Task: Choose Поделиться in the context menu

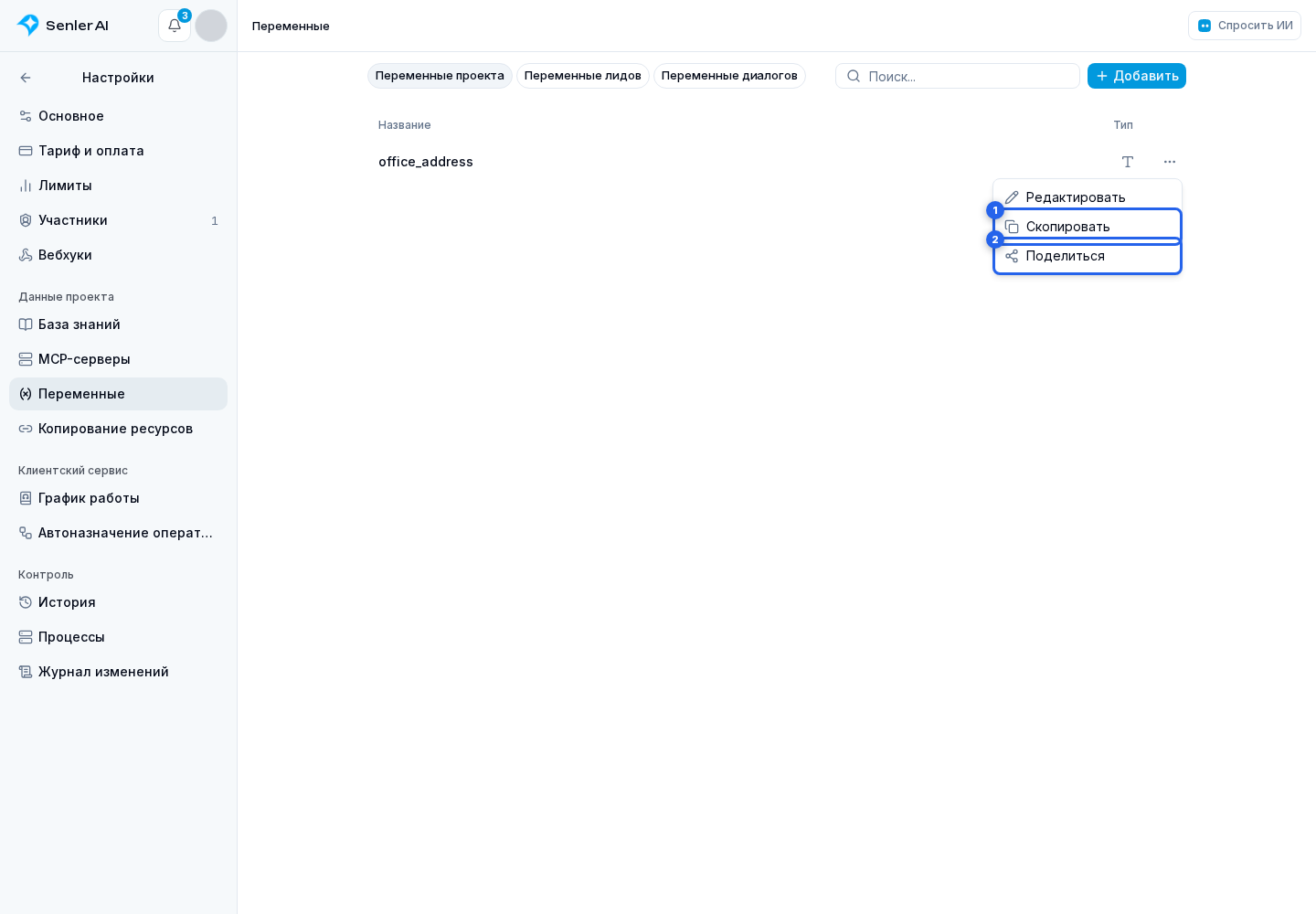Action: 1088,256
